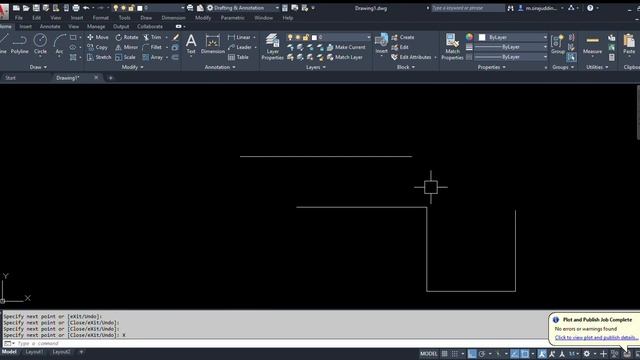
Task: Insert a Table from Annotation panel
Action: [x=238, y=58]
